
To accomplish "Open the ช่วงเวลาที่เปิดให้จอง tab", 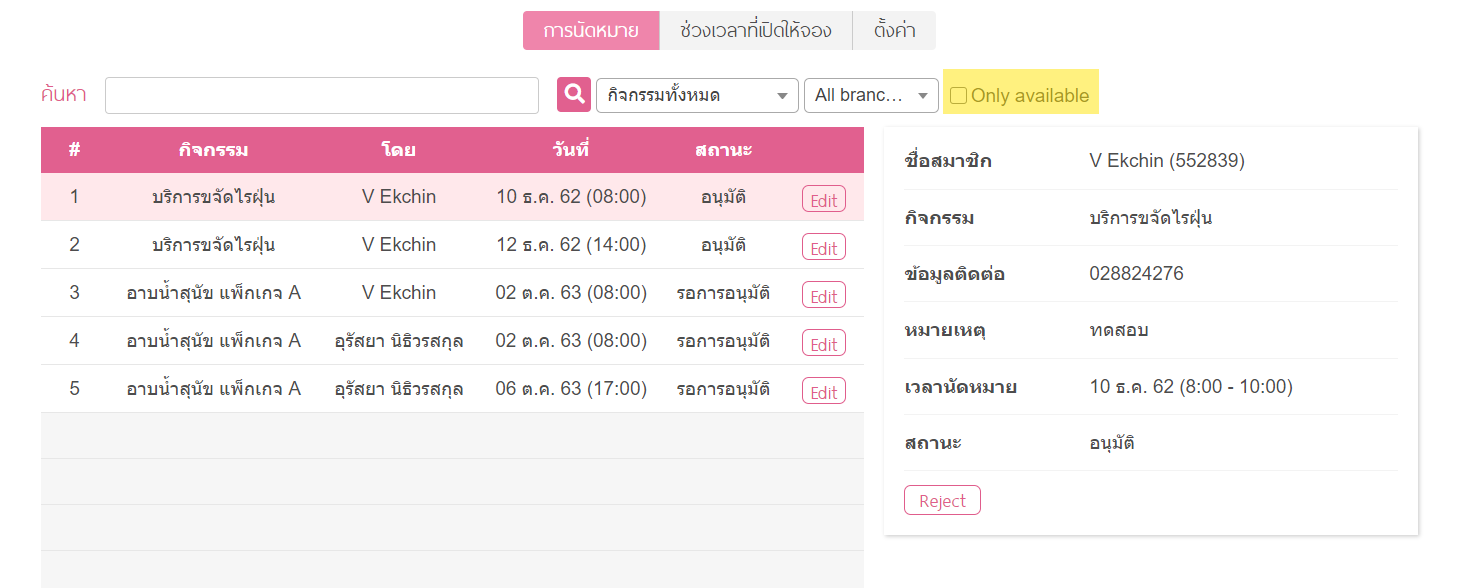I will point(756,30).
